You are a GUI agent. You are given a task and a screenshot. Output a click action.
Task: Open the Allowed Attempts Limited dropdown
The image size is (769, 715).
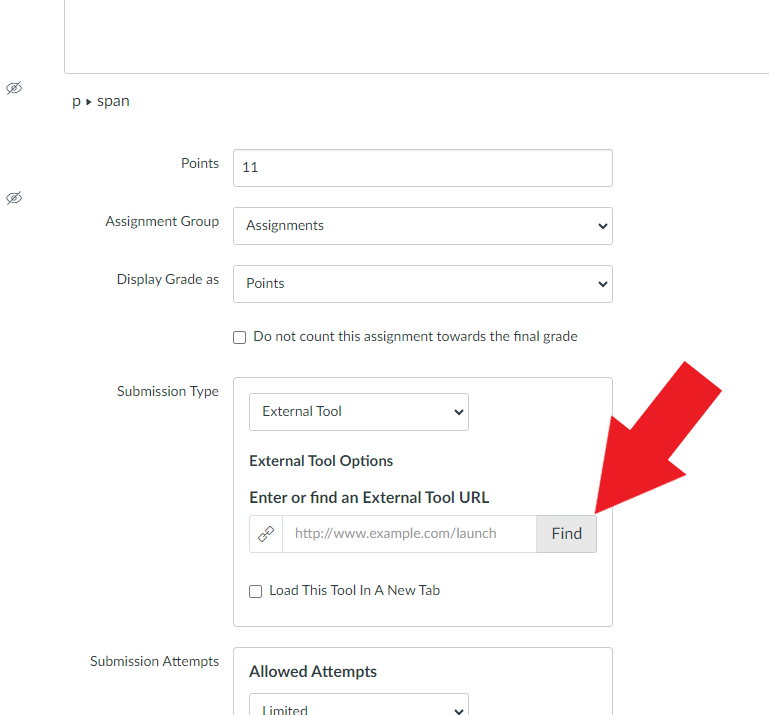(358, 708)
